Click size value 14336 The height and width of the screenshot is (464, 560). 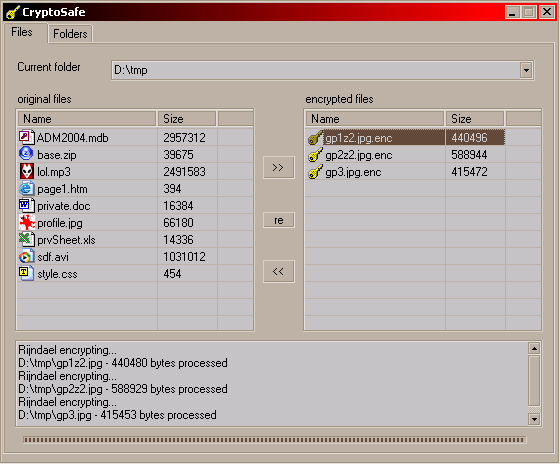(x=178, y=240)
